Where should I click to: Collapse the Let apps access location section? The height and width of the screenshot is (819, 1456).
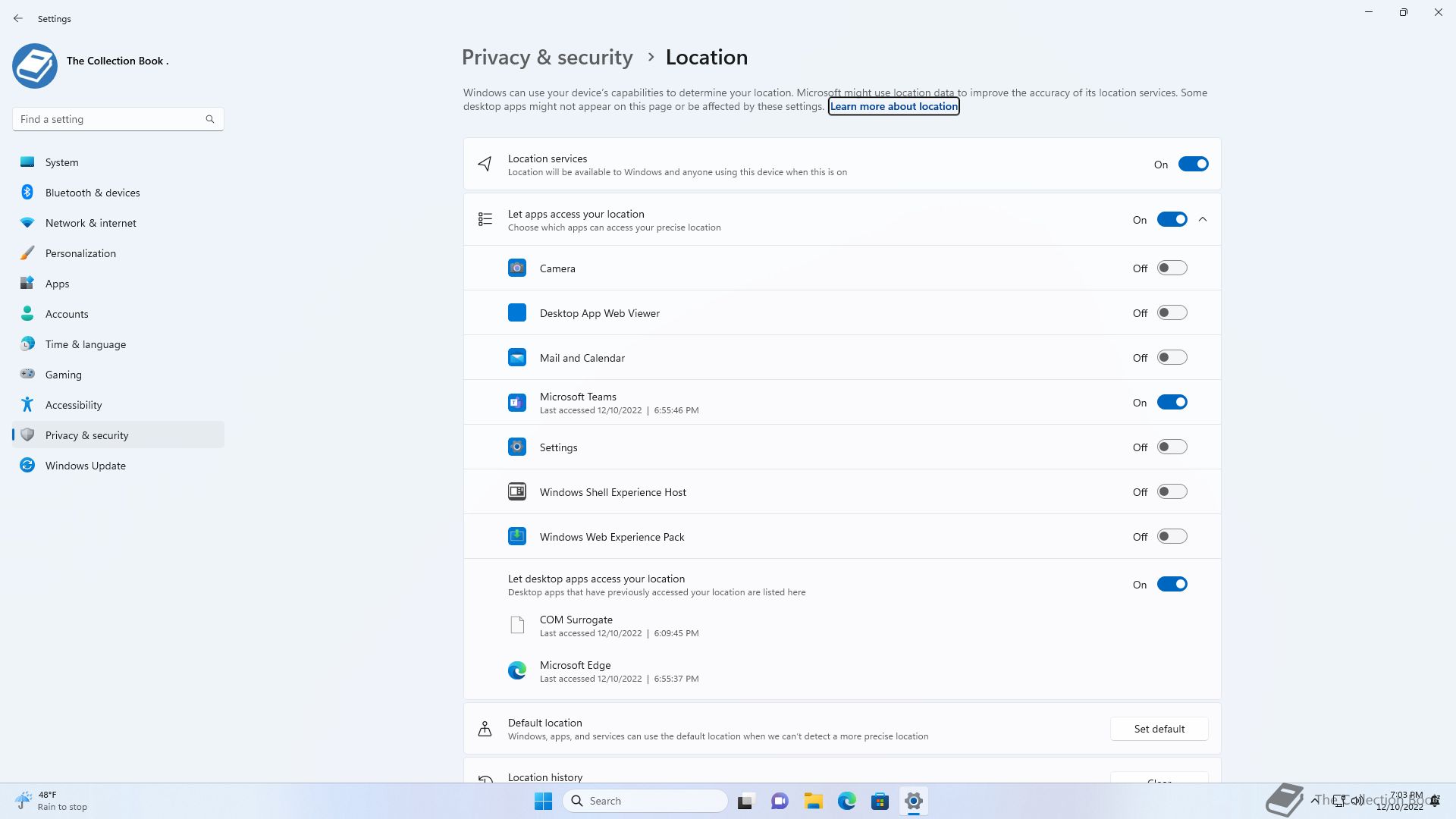(1203, 219)
